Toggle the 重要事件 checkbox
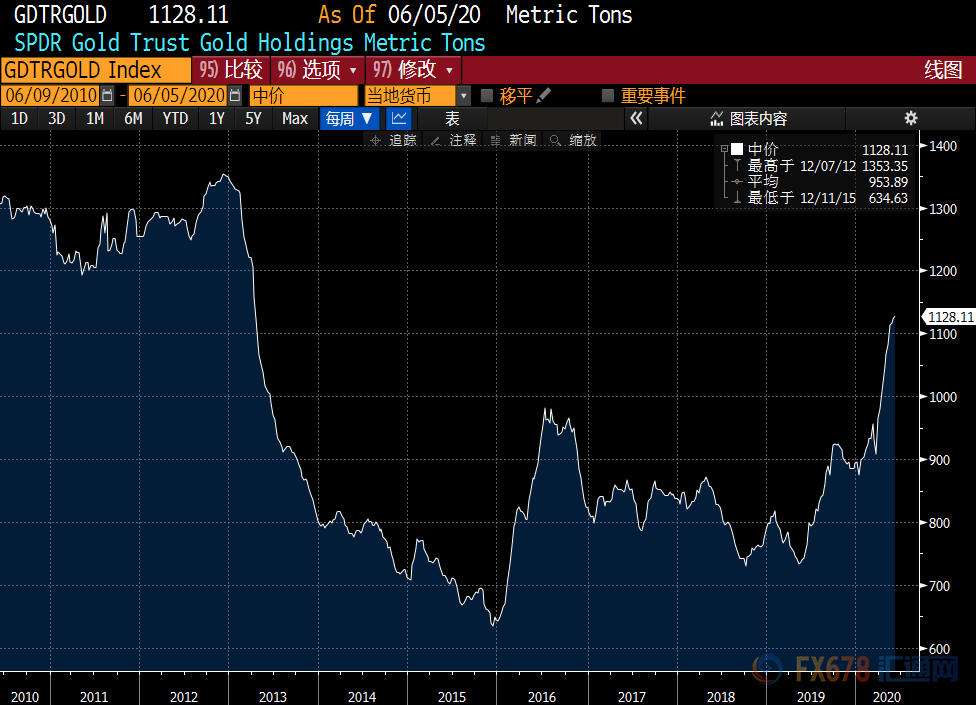Screen dimensions: 976x705 608,95
